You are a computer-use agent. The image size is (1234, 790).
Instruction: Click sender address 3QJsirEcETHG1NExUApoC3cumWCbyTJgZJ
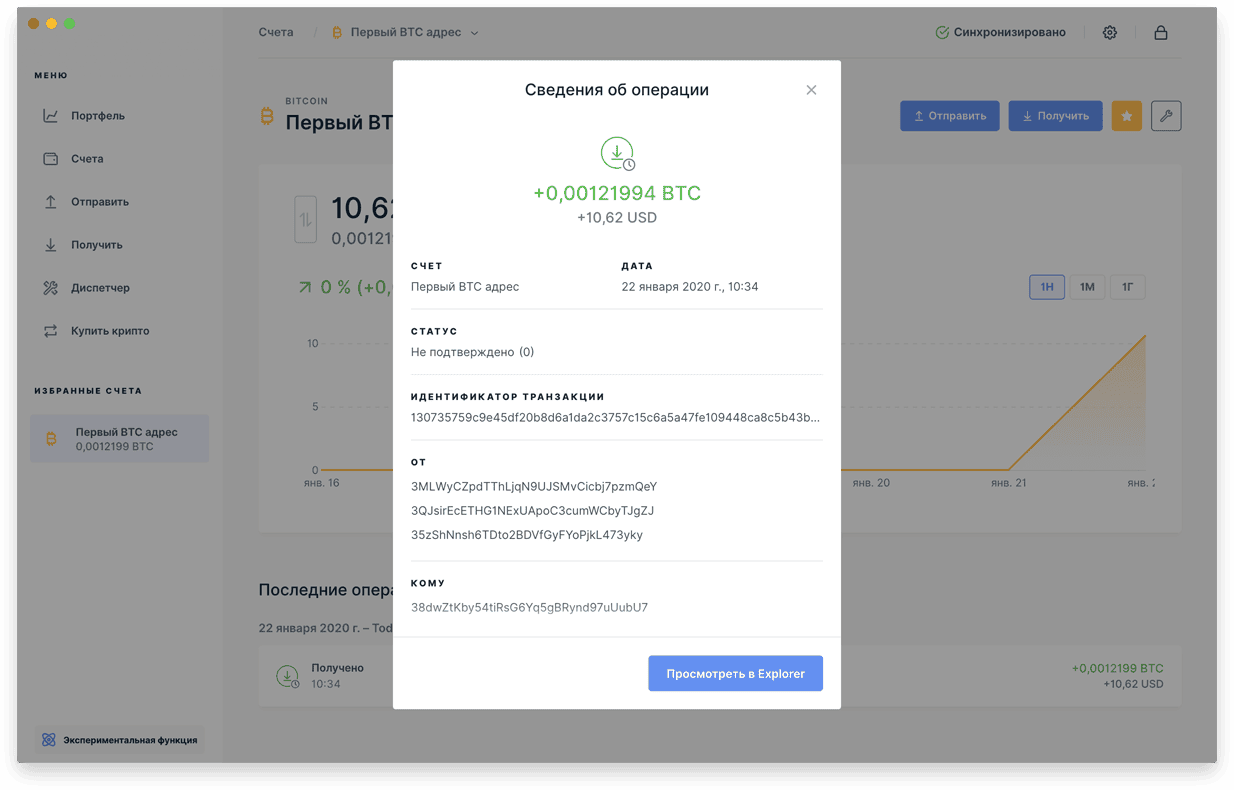(x=532, y=511)
